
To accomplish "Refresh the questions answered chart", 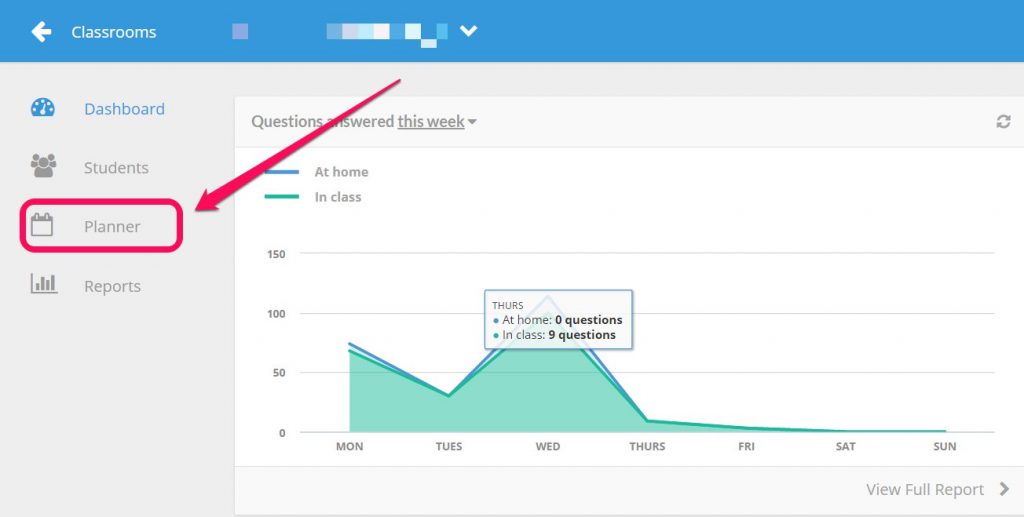I will coord(1003,122).
